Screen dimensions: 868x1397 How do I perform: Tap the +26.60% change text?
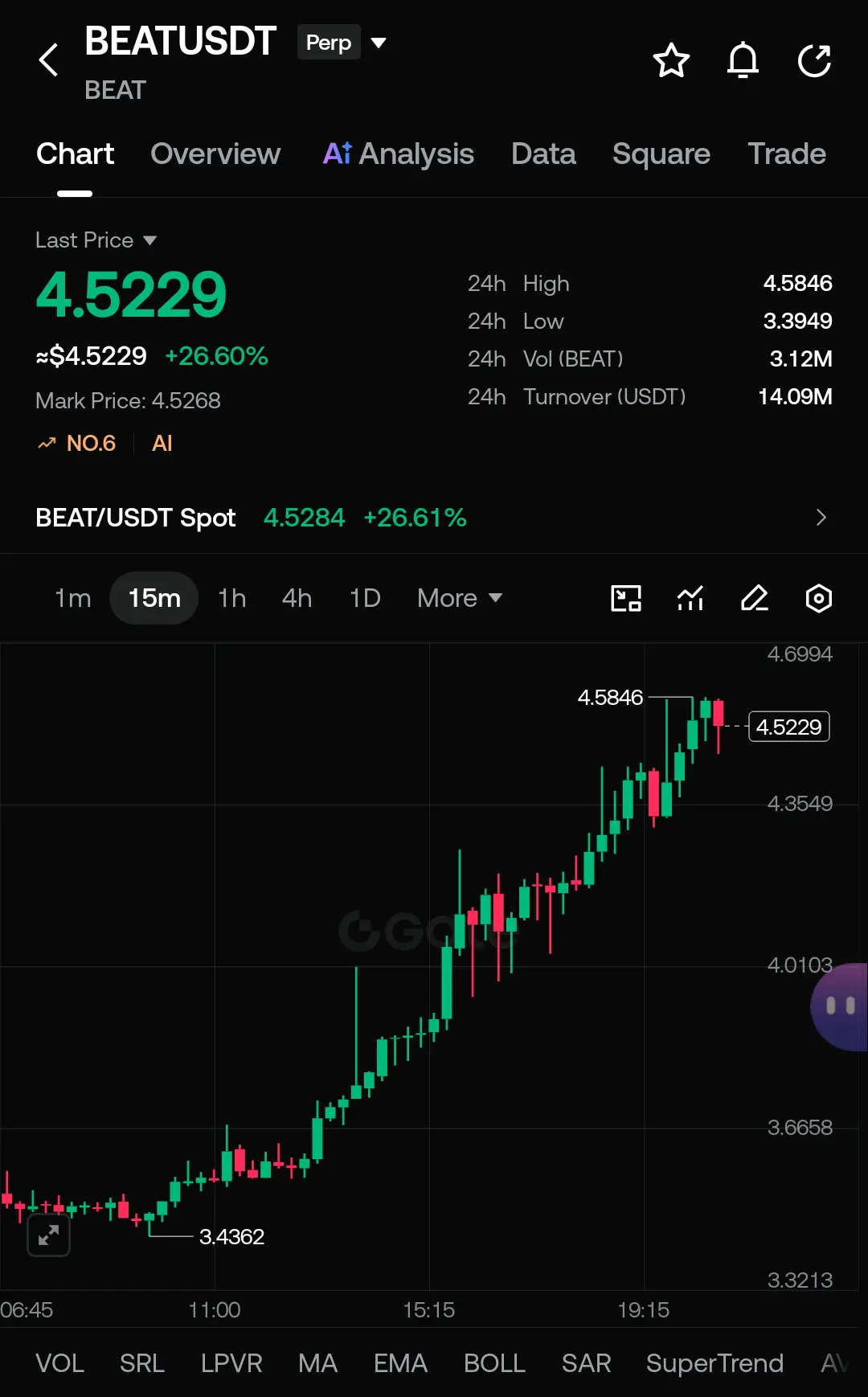pos(216,356)
